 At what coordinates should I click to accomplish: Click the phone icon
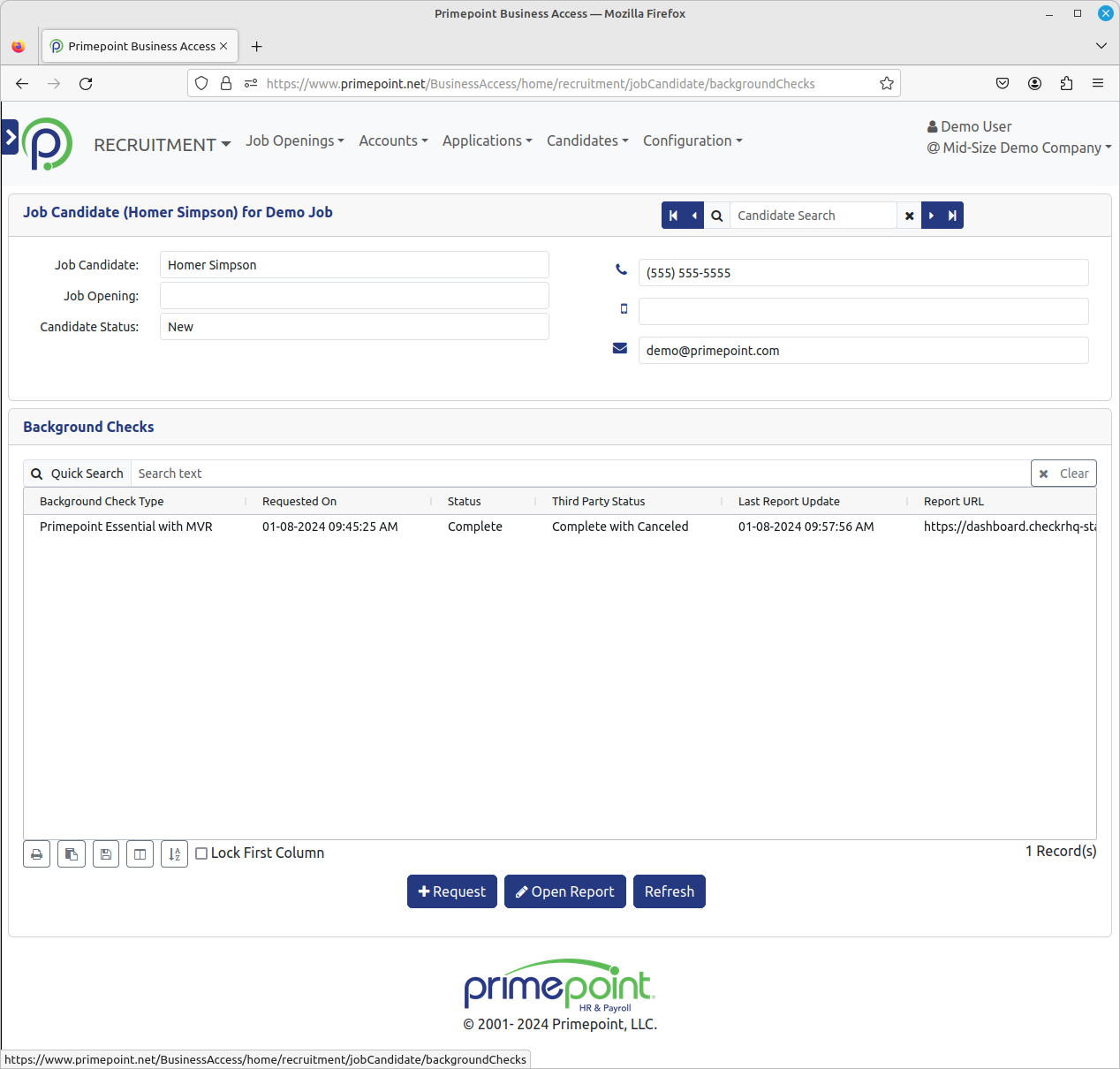click(x=621, y=270)
